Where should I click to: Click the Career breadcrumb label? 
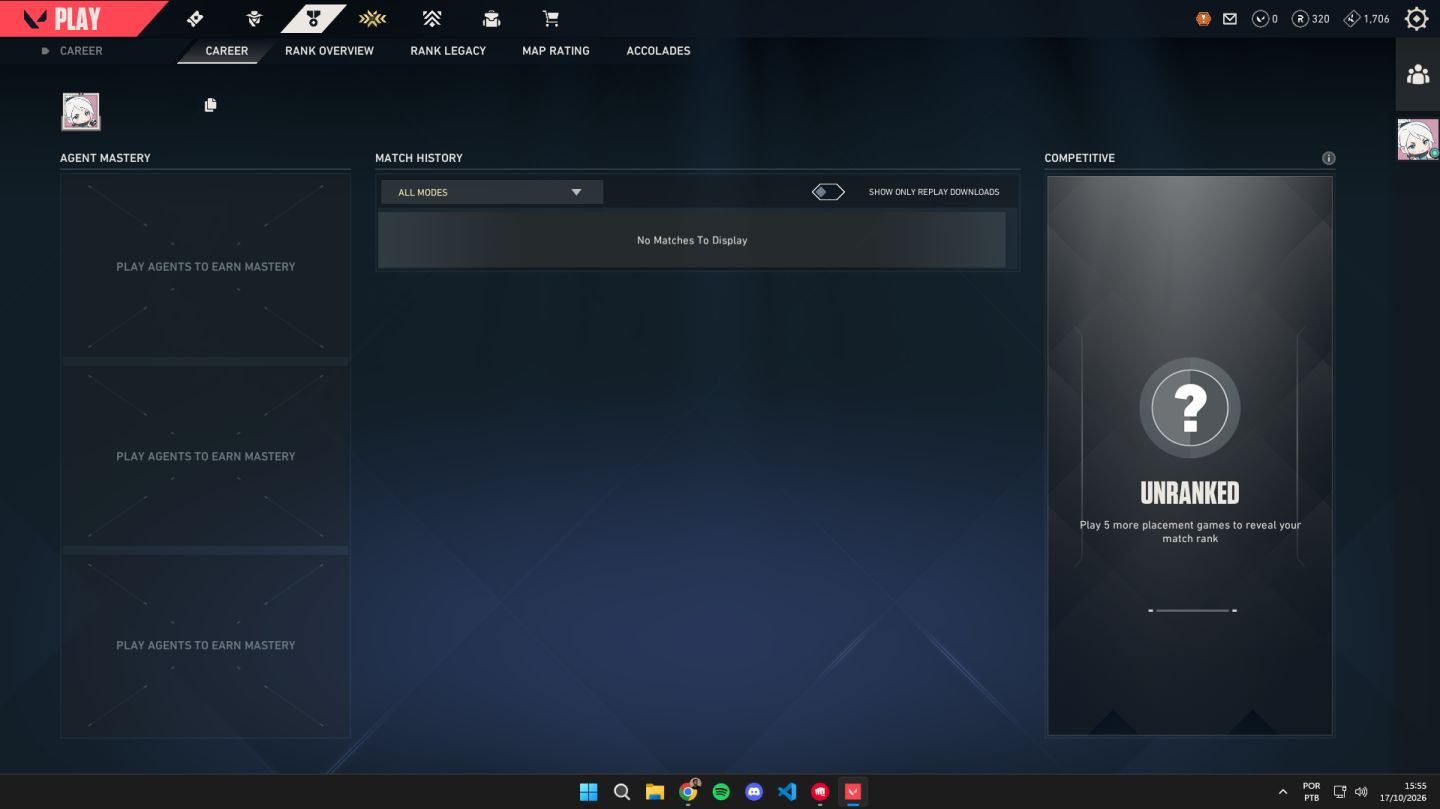(81, 51)
